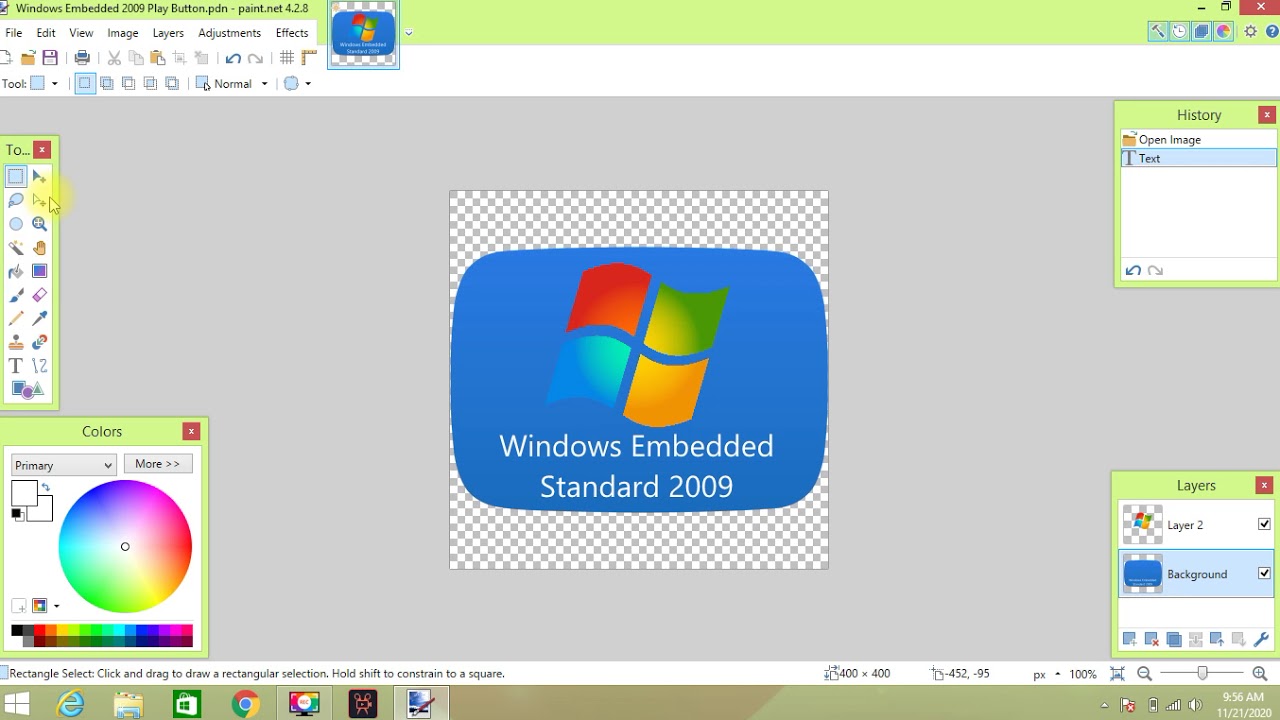Duplicate layer using Layers panel icon
1280x720 pixels.
tap(1173, 639)
